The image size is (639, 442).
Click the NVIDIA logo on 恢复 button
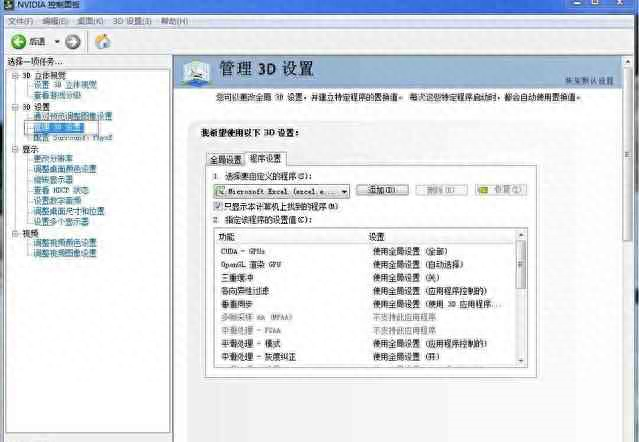point(483,189)
